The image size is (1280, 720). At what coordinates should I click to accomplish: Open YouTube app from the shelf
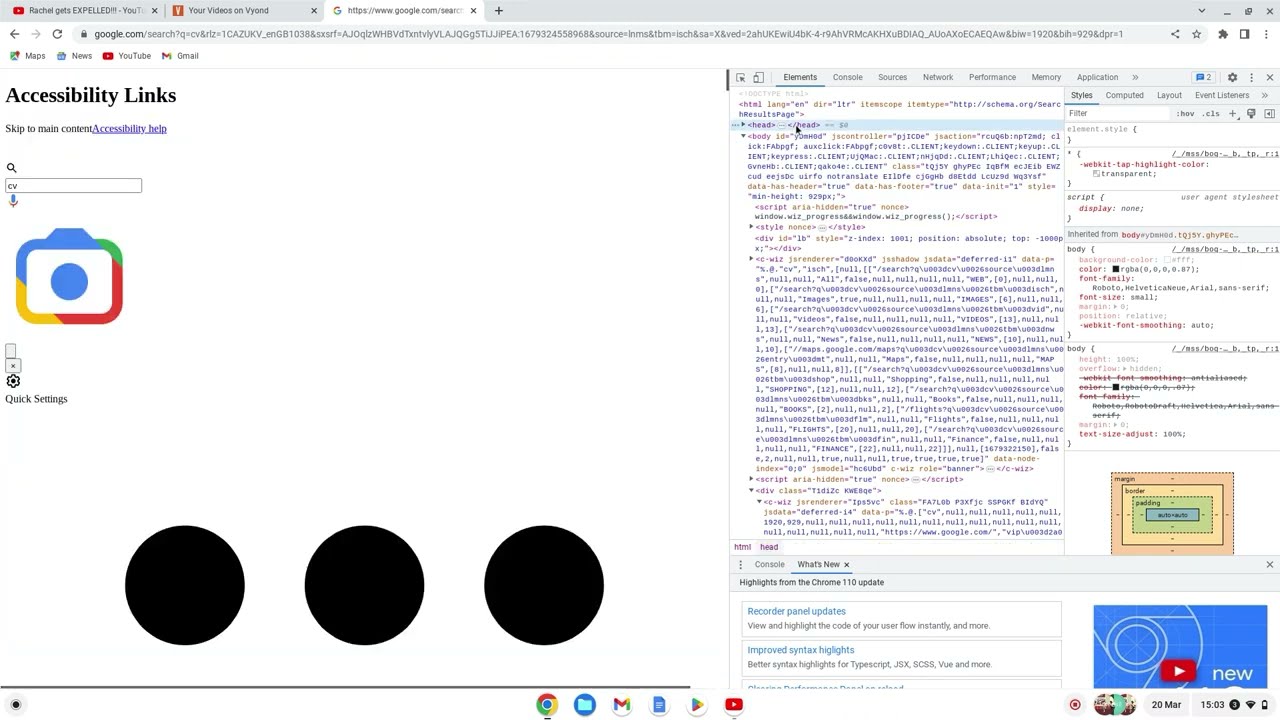pos(734,705)
